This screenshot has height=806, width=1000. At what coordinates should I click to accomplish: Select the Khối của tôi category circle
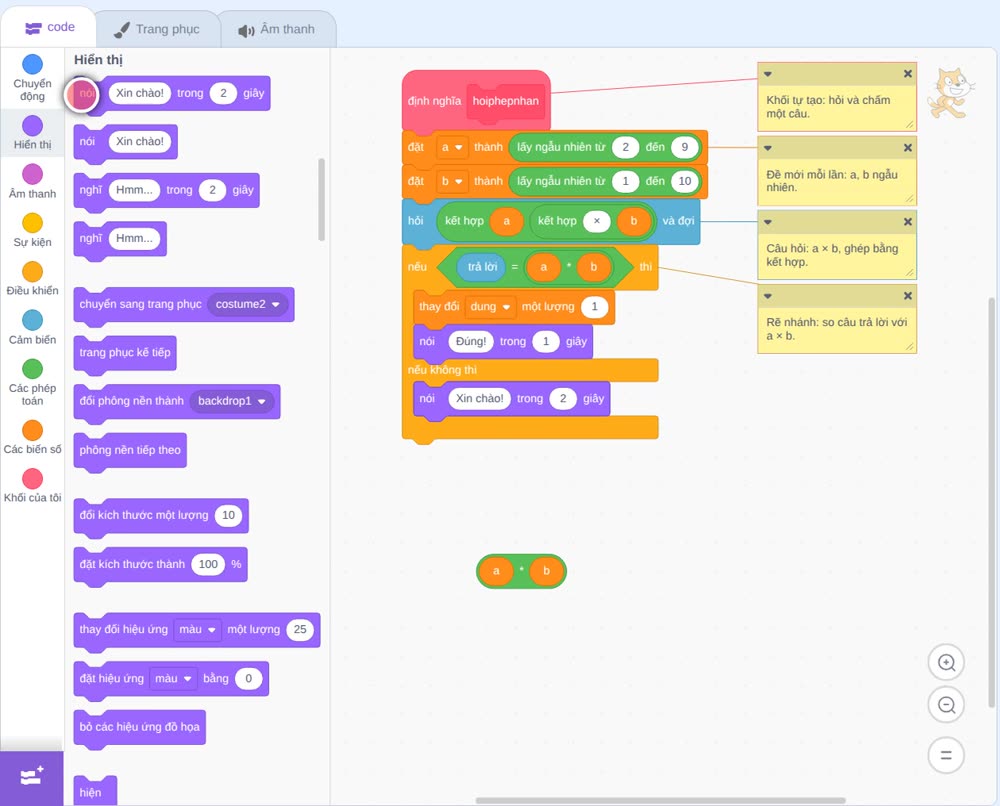[x=33, y=478]
